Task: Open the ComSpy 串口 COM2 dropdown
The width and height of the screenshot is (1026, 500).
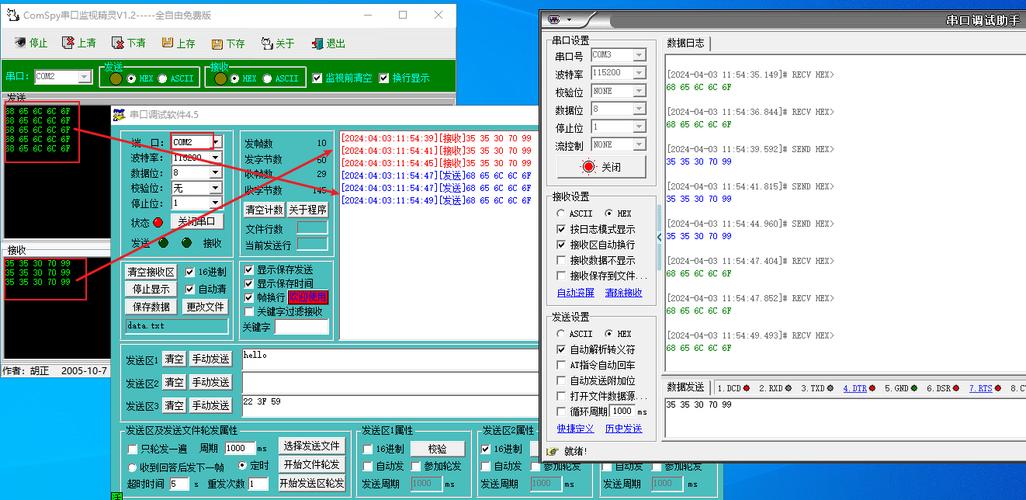Action: [61, 77]
